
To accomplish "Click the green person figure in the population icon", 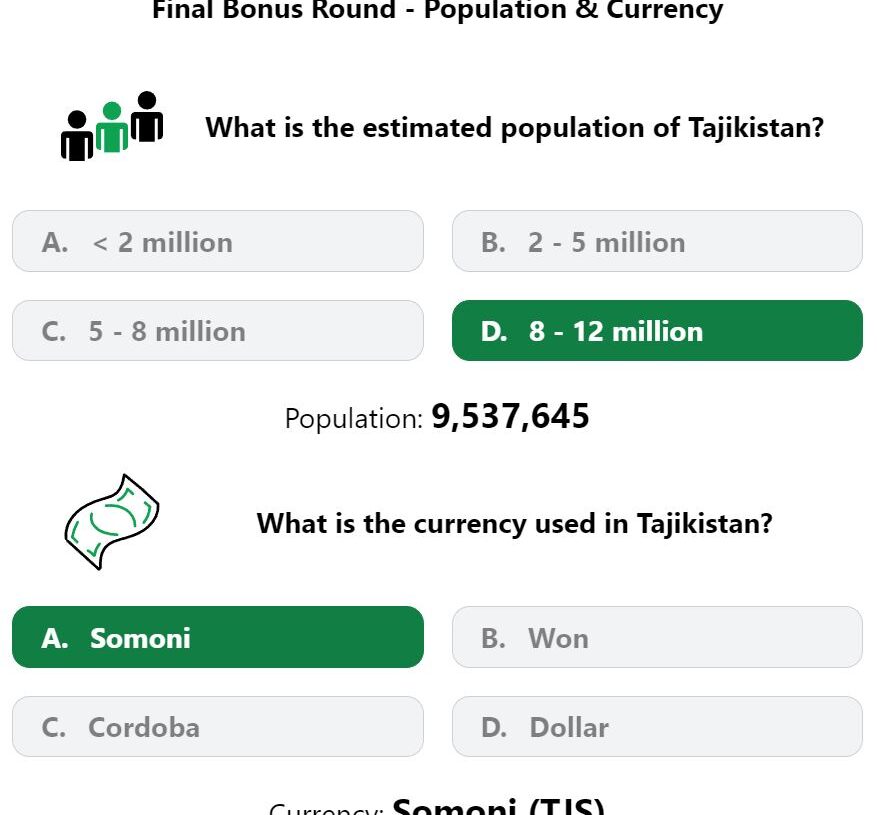I will [112, 127].
